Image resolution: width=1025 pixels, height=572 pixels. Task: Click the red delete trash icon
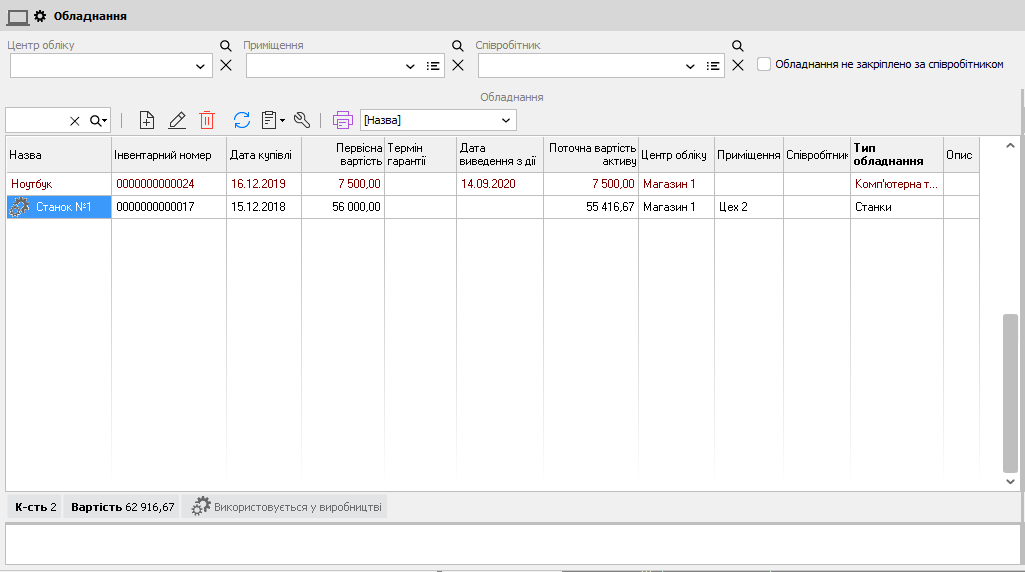(207, 120)
